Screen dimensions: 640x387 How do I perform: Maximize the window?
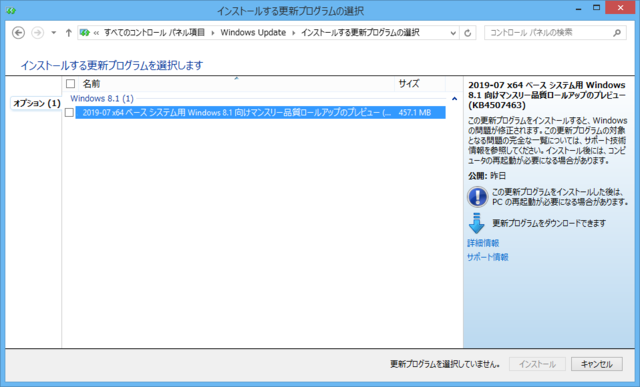(596, 8)
